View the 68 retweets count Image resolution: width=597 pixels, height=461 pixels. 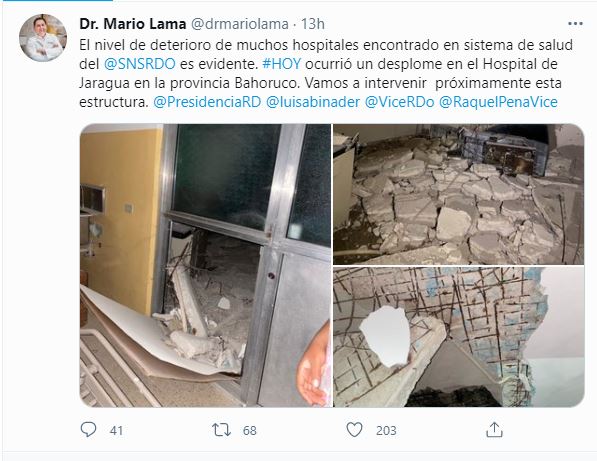(250, 431)
